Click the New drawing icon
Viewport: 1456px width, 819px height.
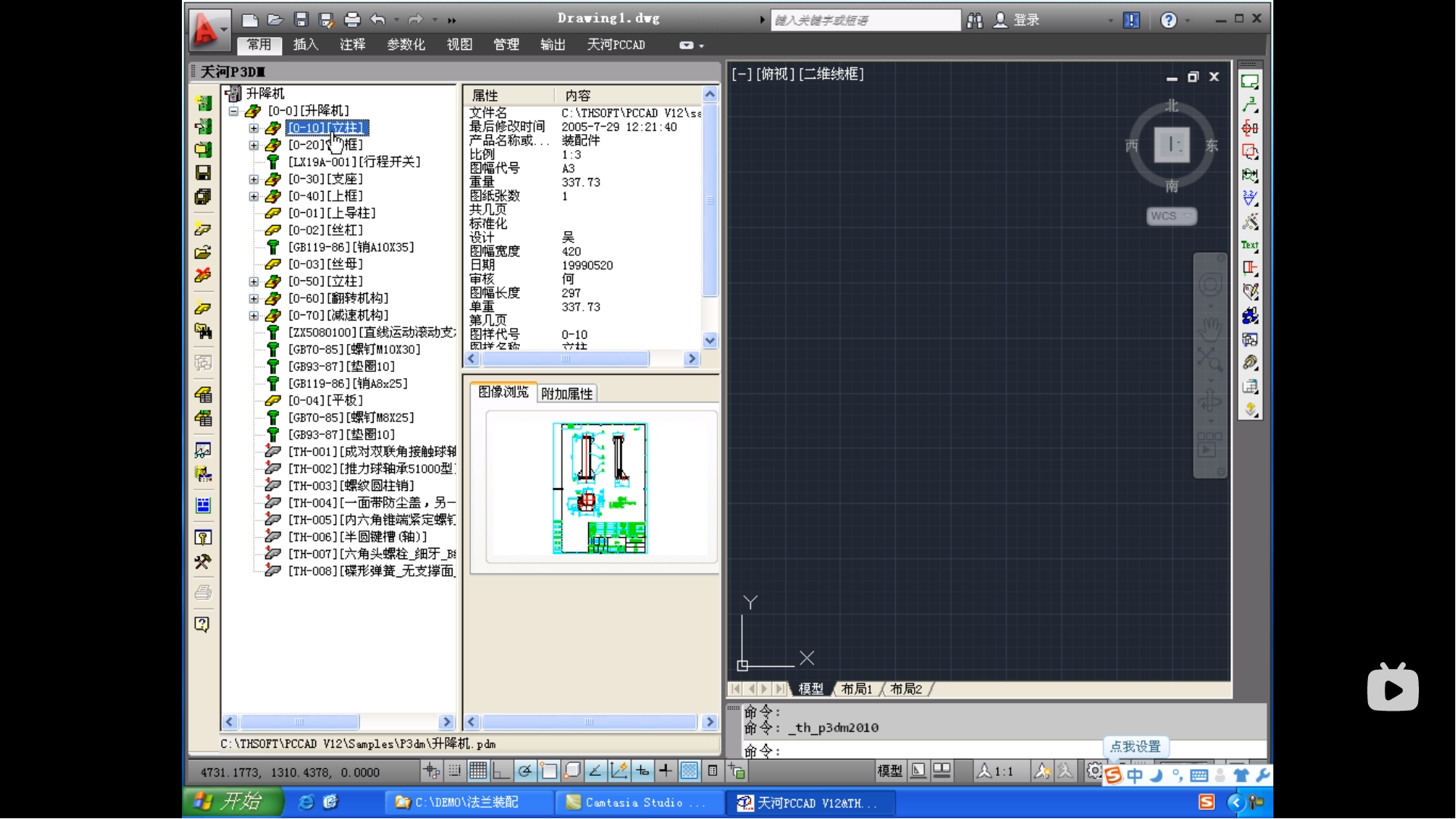[249, 20]
